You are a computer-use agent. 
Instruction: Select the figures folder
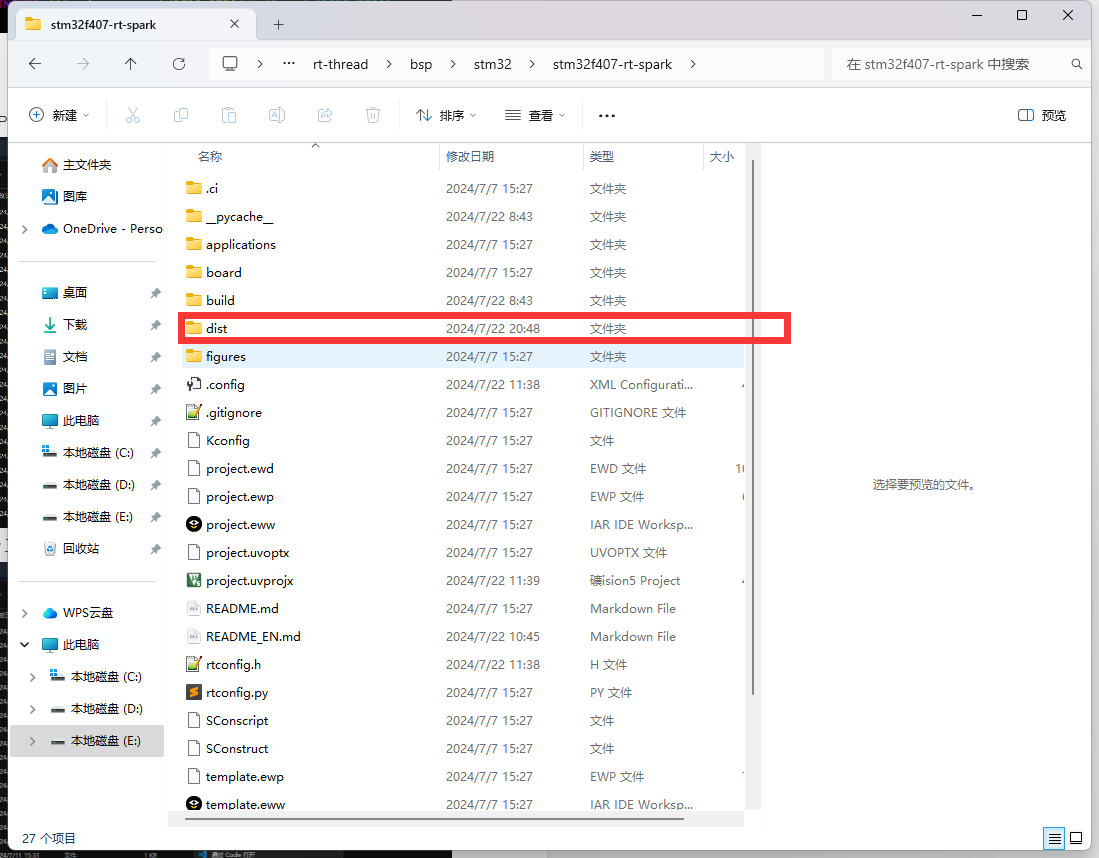463,356
